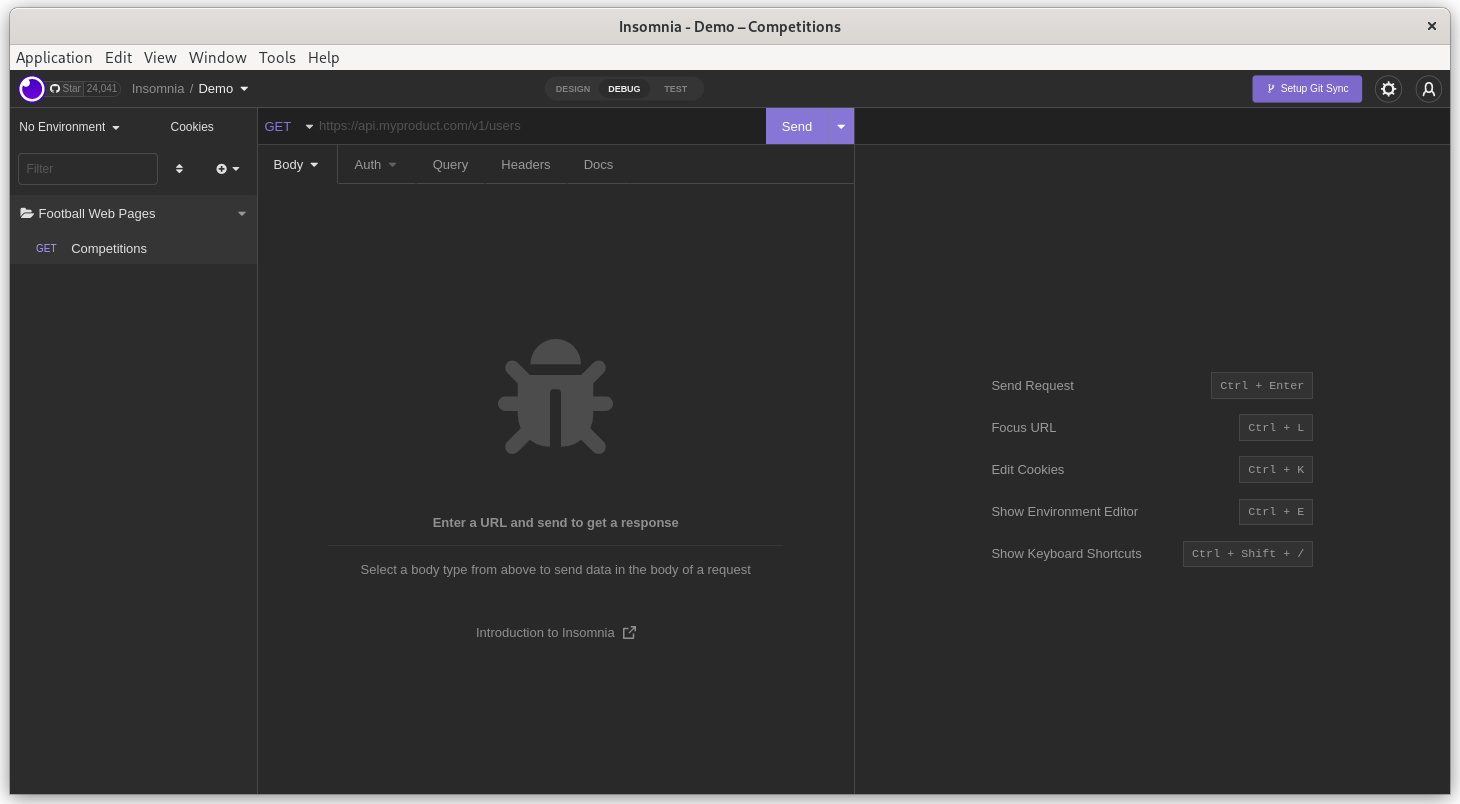Image resolution: width=1460 pixels, height=804 pixels.
Task: Open the GET method dropdown
Action: tap(288, 127)
